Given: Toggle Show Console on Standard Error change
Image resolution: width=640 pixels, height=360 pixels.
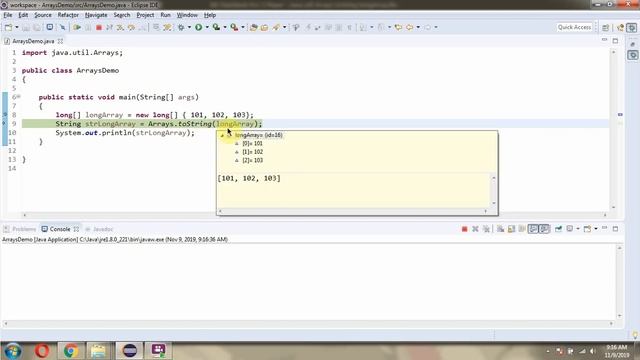Looking at the screenshot, I should click(x=544, y=229).
